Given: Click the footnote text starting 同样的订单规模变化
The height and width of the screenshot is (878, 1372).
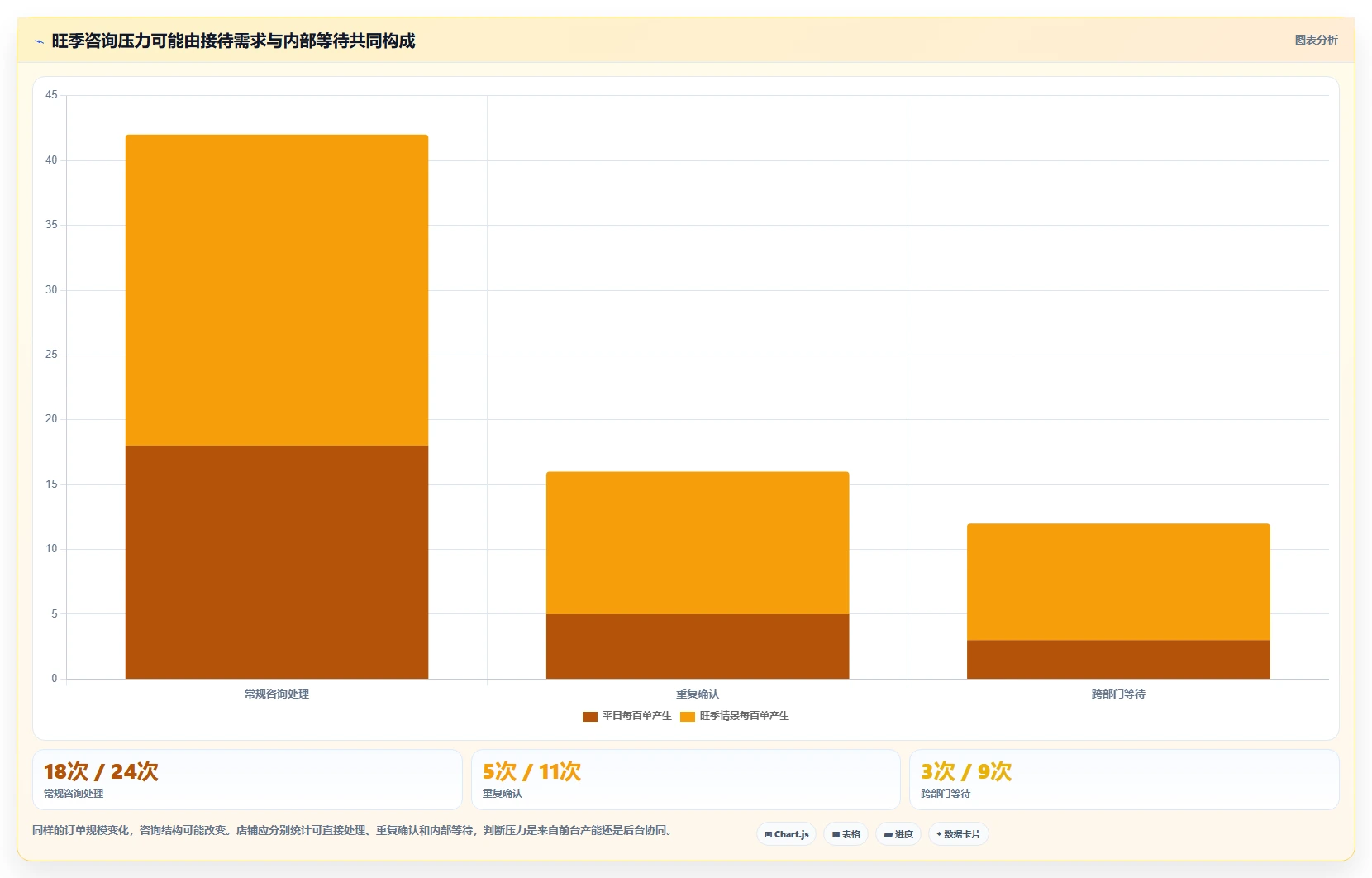Looking at the screenshot, I should click(x=354, y=830).
